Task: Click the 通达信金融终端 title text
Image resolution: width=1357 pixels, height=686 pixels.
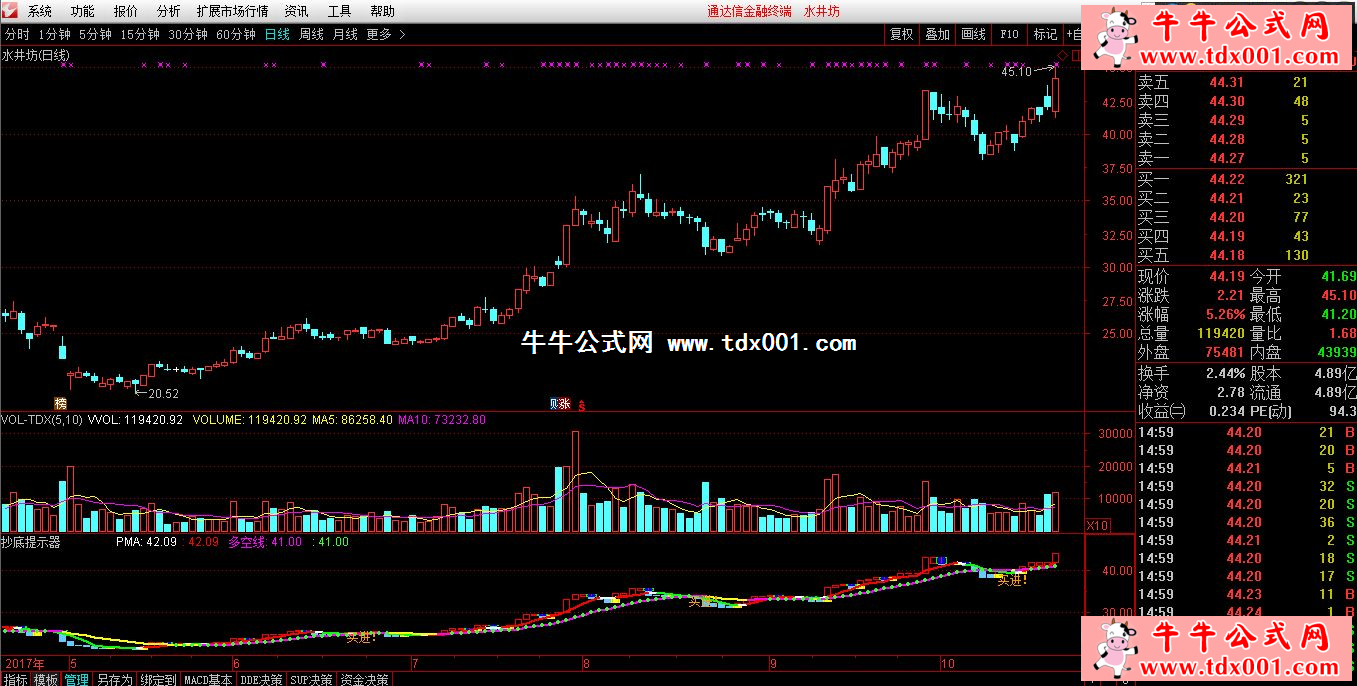Action: tap(749, 11)
